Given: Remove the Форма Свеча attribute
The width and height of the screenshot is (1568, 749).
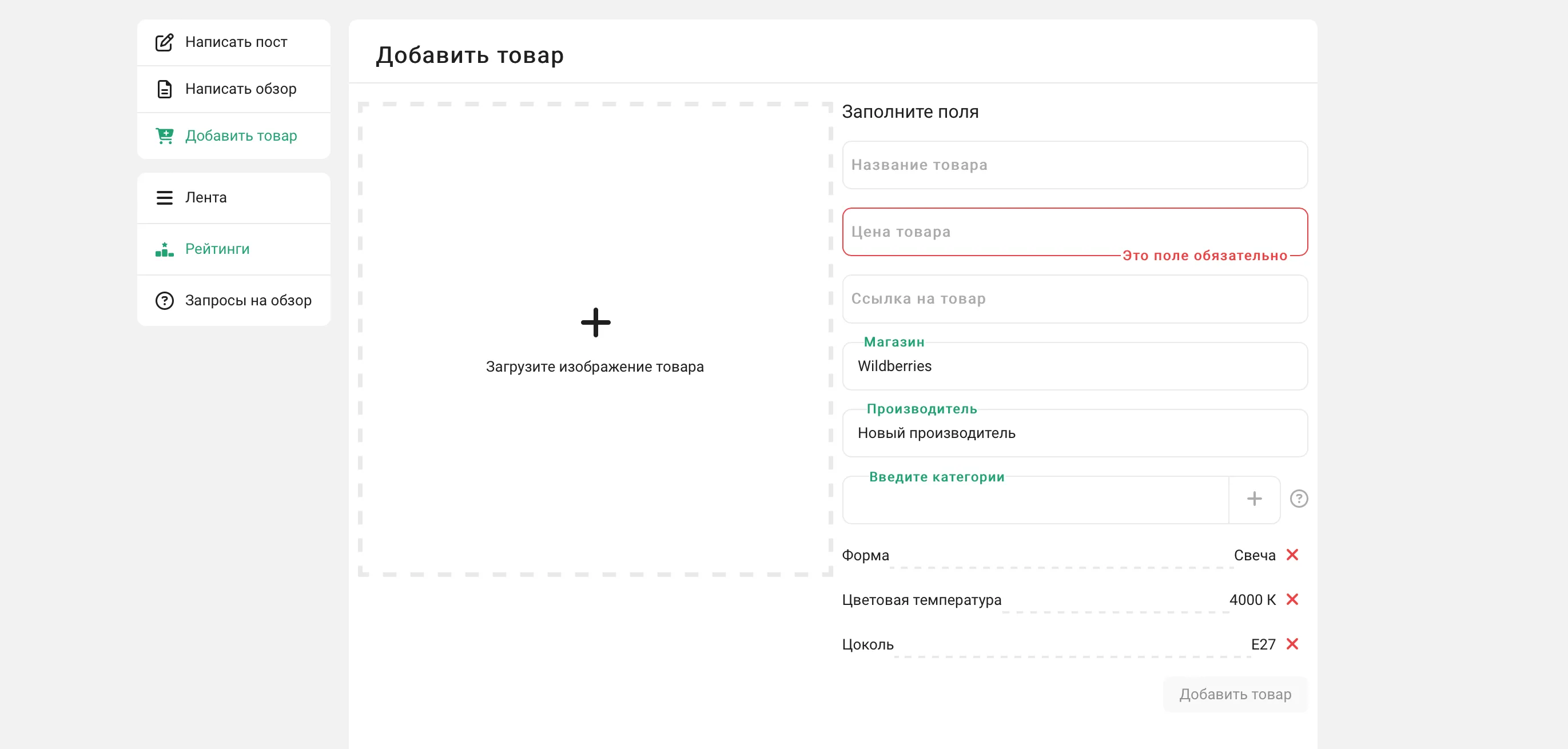Looking at the screenshot, I should [1292, 555].
